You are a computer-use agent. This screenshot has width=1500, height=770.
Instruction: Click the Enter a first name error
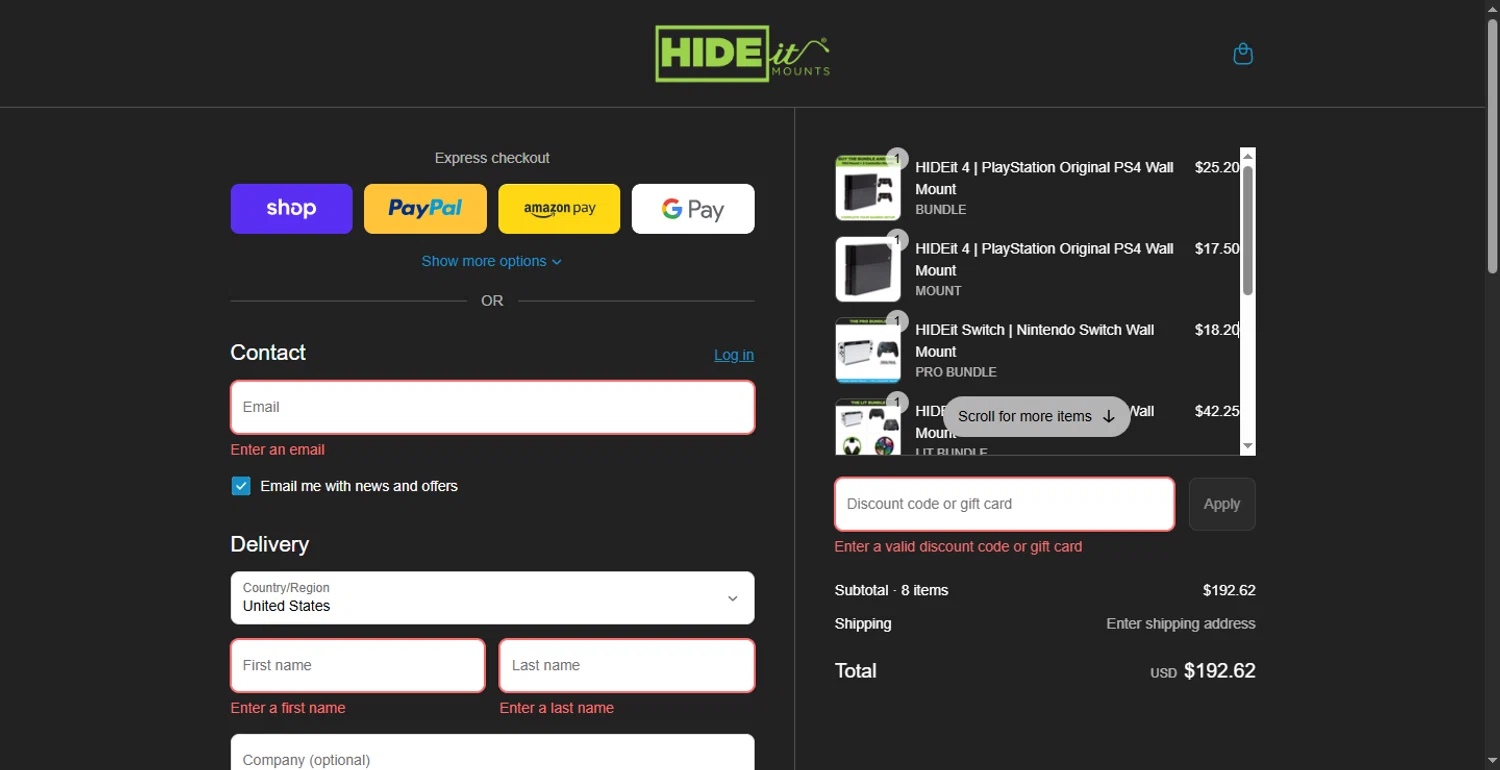coord(288,708)
